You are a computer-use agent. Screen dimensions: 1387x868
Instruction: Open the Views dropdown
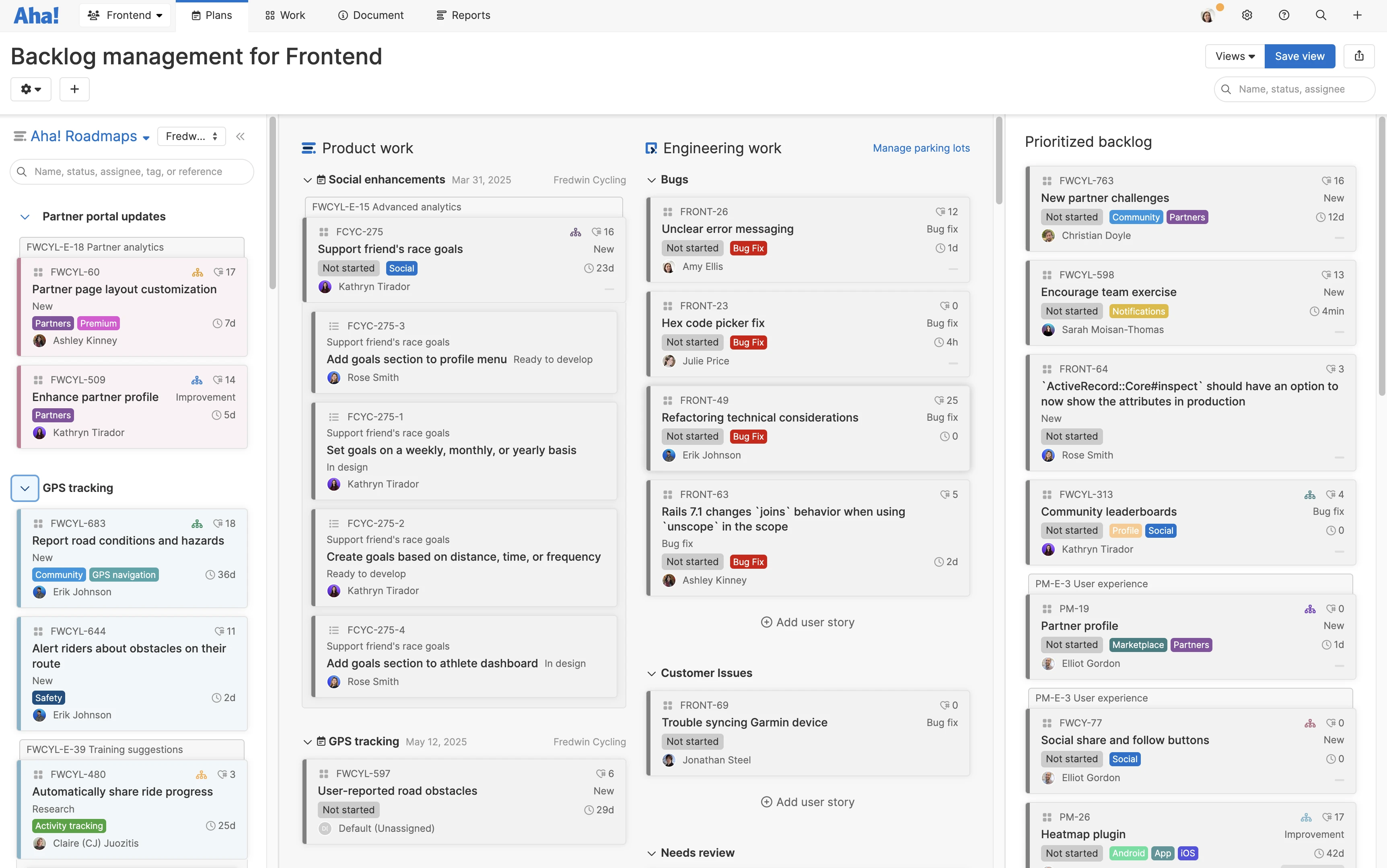coord(1233,56)
